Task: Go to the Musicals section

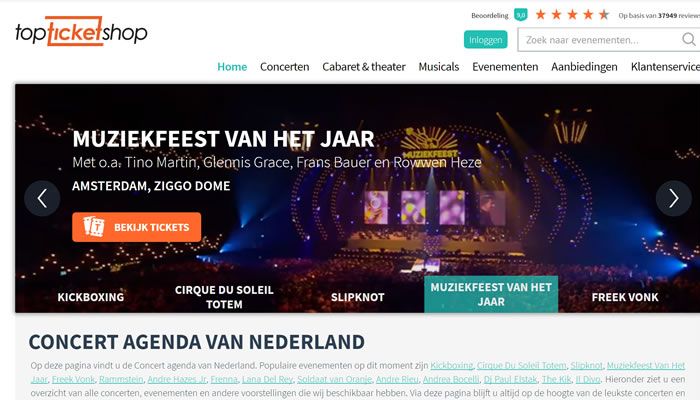Action: pyautogui.click(x=438, y=67)
